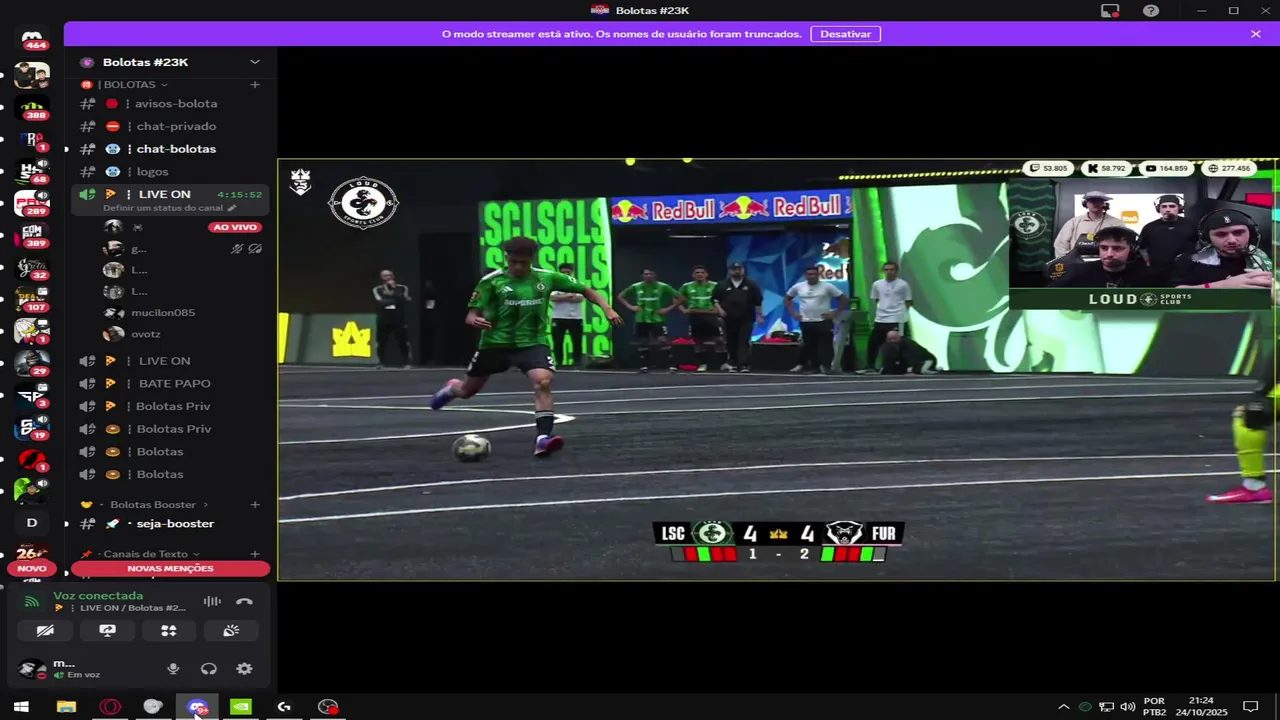Open the server icon with badge 32

[x=32, y=267]
